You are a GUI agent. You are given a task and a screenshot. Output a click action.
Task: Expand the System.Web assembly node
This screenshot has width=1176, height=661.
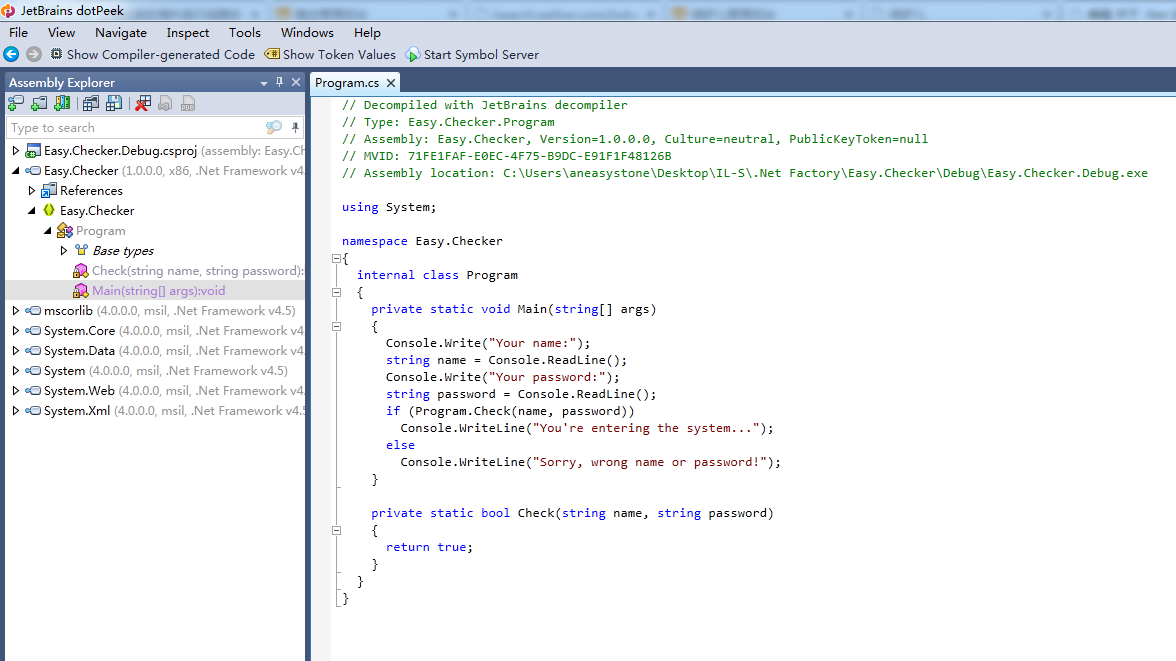coord(16,391)
